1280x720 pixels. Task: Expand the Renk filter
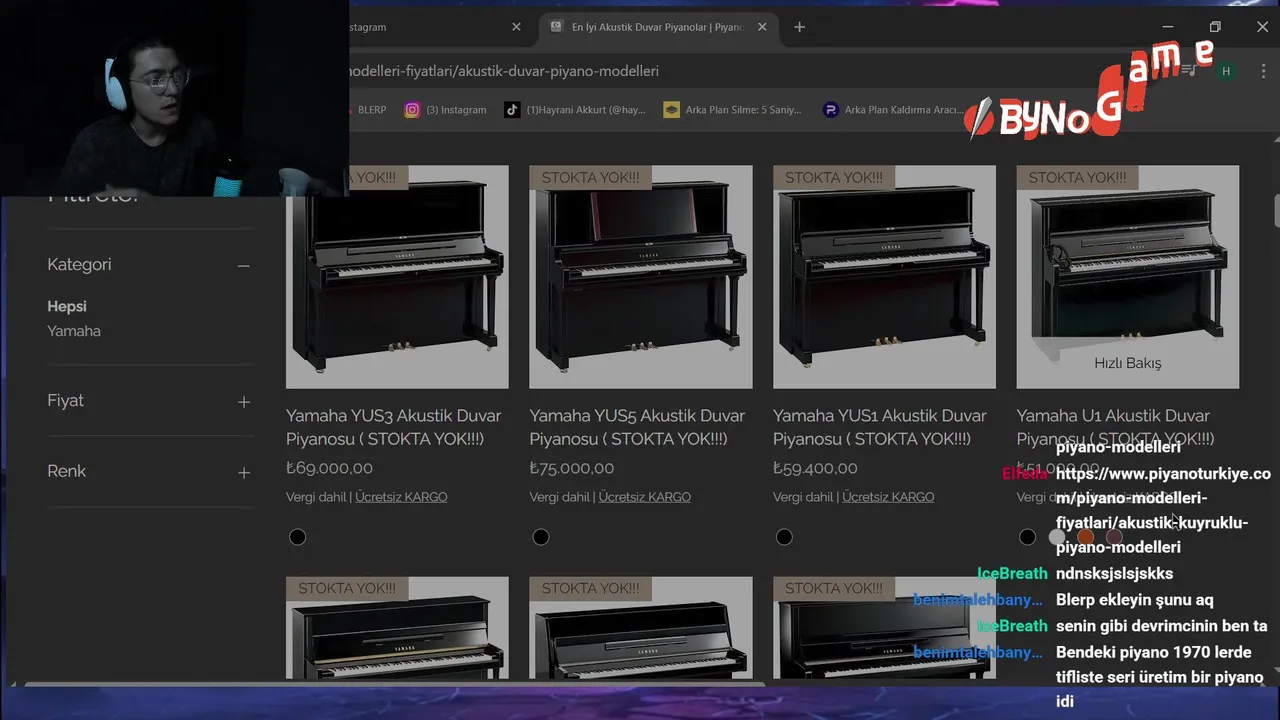[243, 472]
